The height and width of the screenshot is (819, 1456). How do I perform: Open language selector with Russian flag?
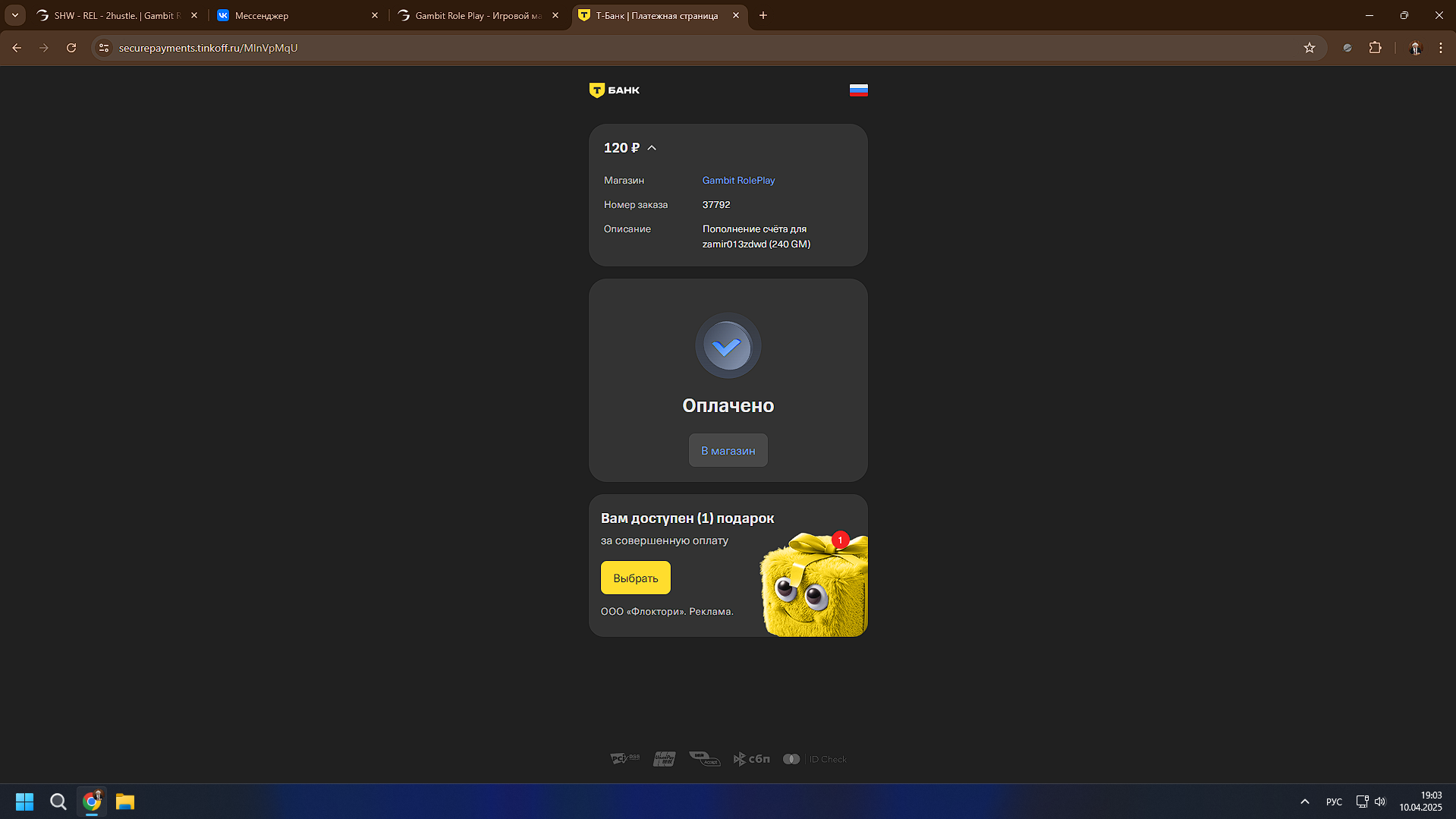858,90
